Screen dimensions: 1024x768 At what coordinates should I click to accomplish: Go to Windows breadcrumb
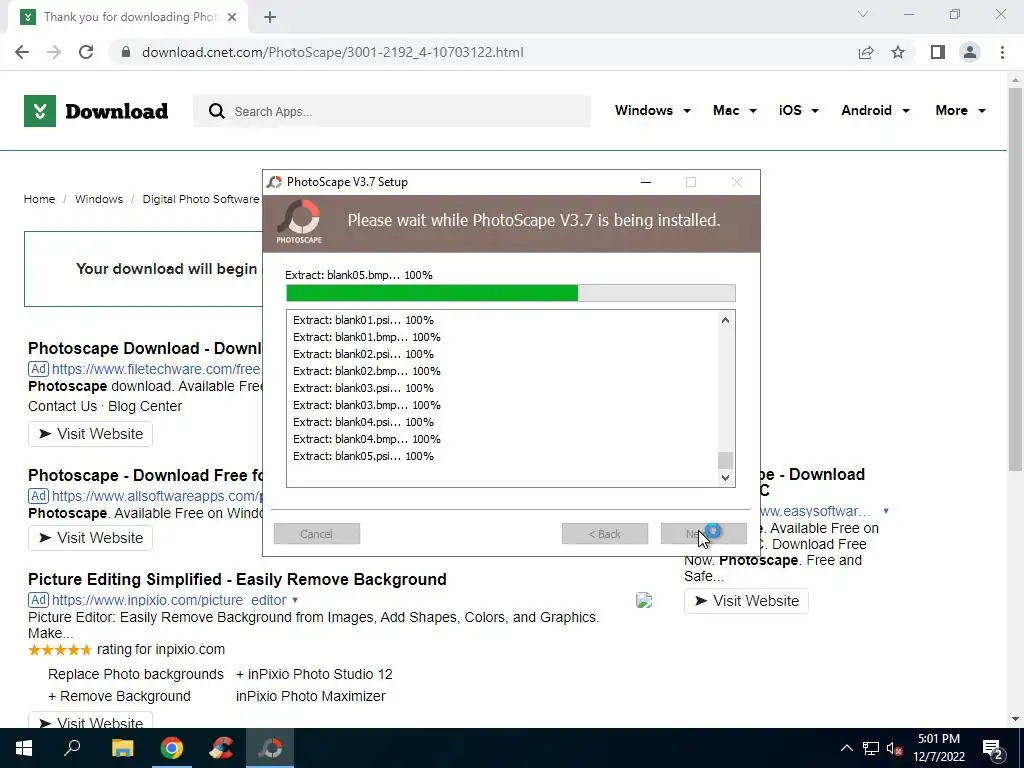(x=99, y=199)
